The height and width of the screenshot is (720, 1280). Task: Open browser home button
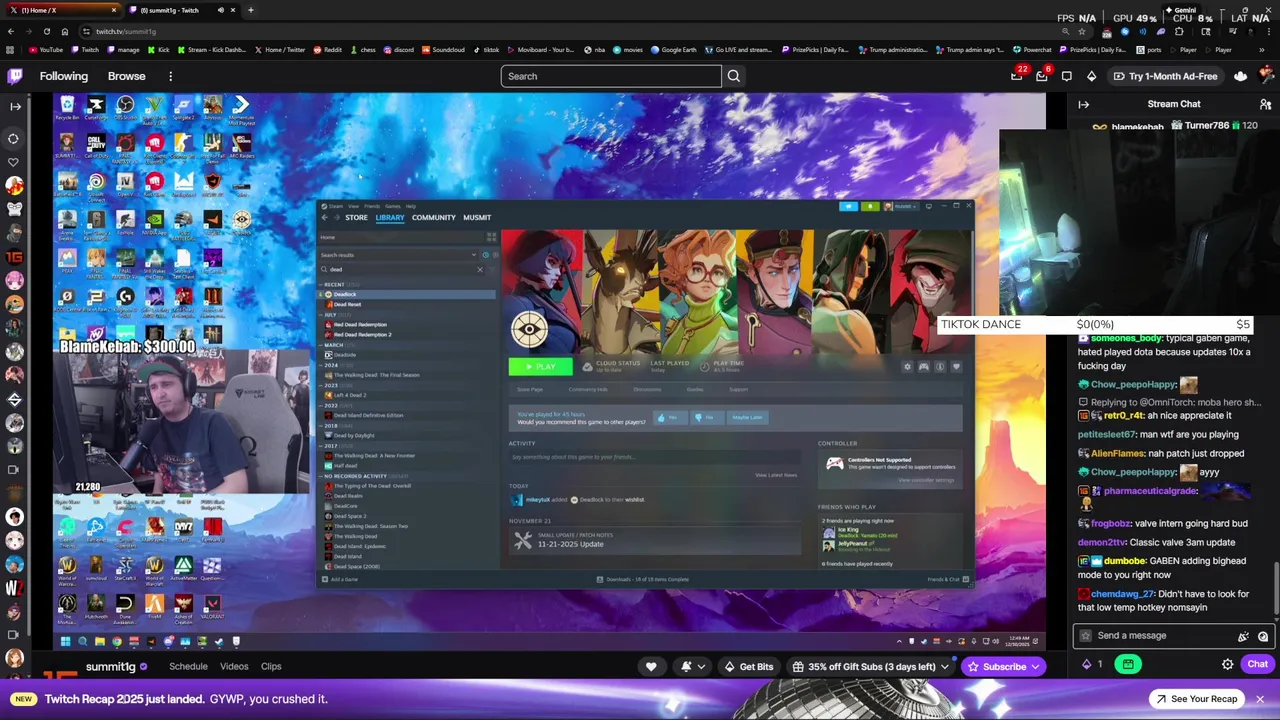pyautogui.click(x=65, y=31)
